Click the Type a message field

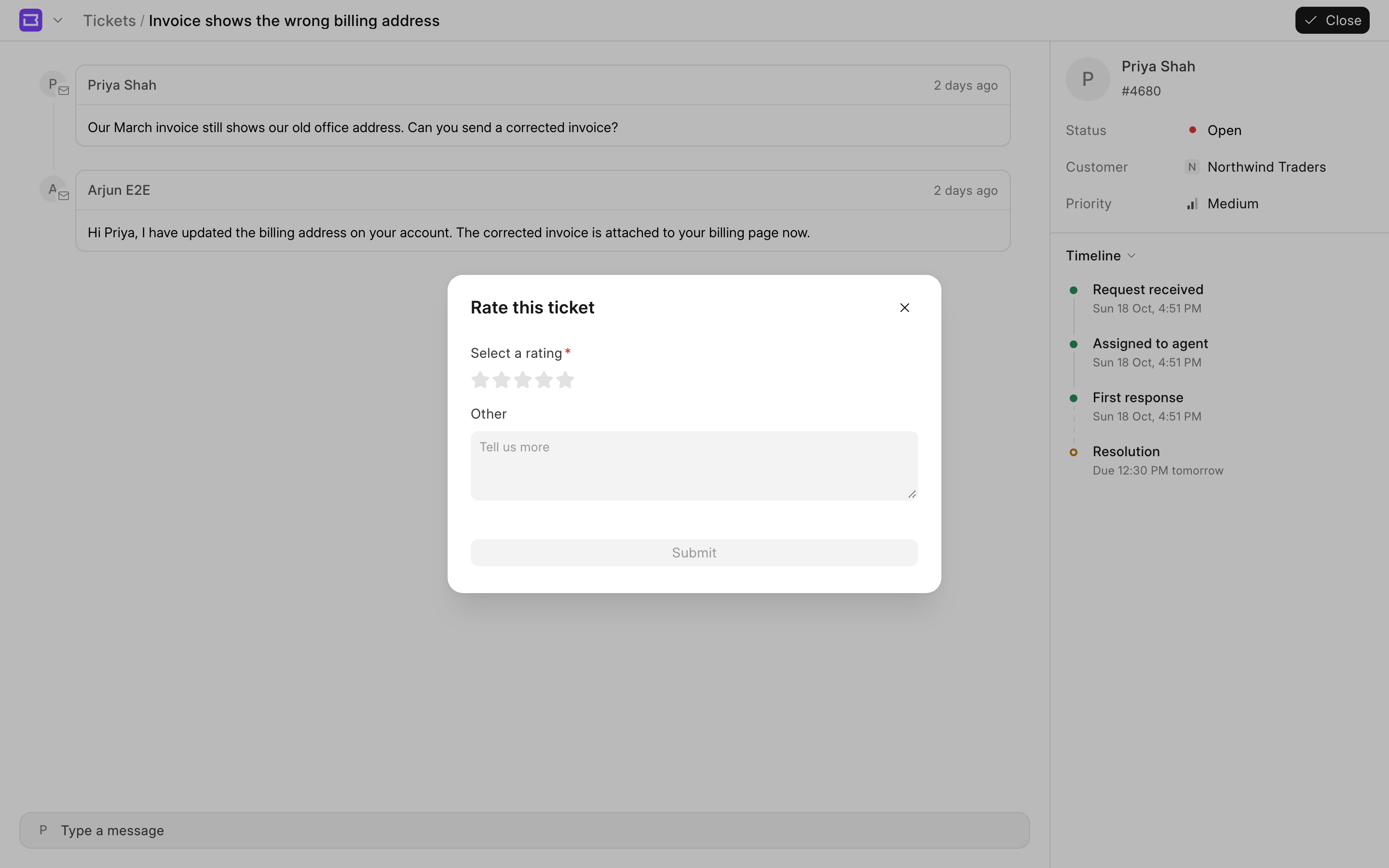click(x=525, y=830)
